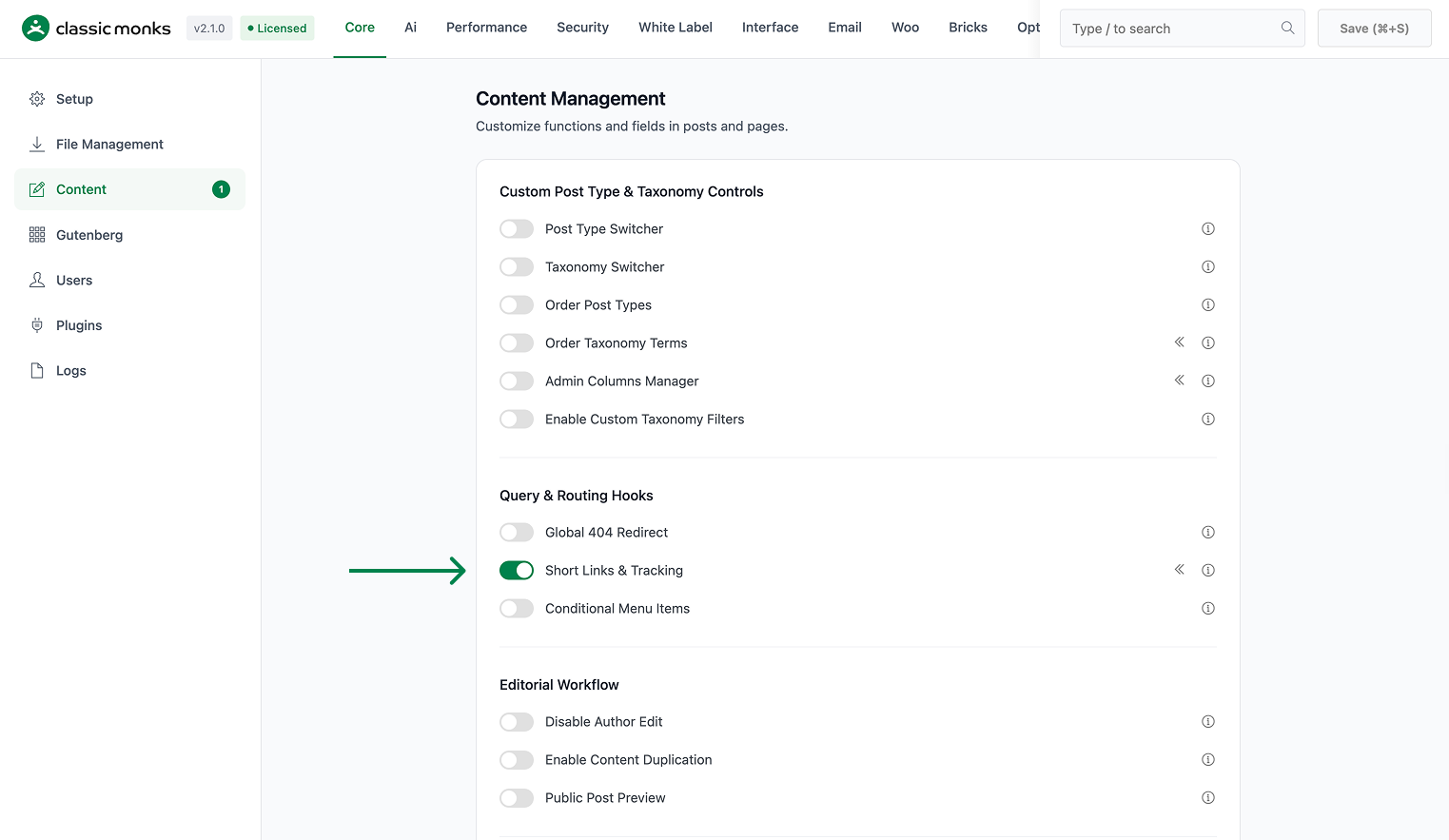The image size is (1449, 840).
Task: Go to the White Label tab
Action: tap(676, 28)
